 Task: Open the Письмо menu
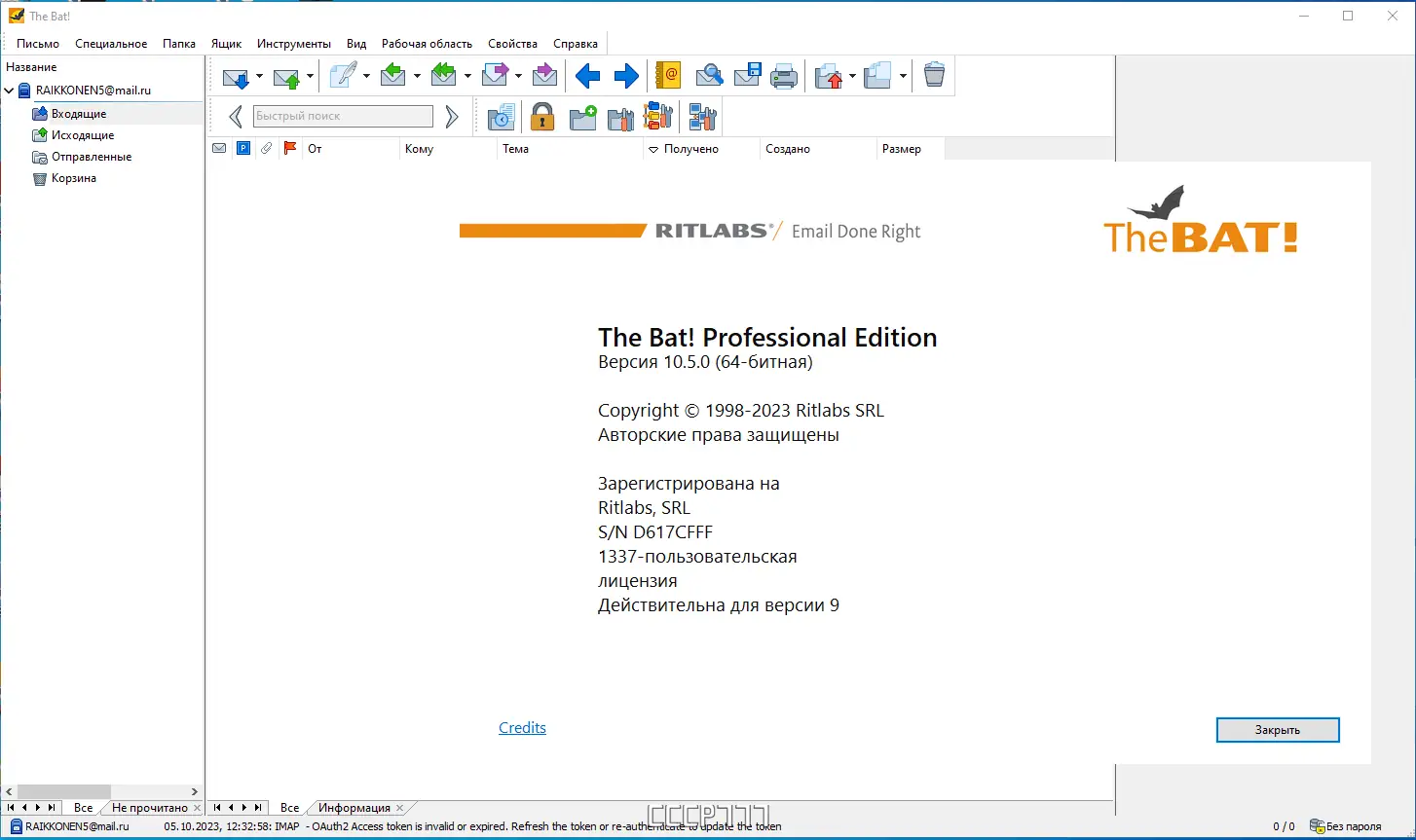pos(38,44)
